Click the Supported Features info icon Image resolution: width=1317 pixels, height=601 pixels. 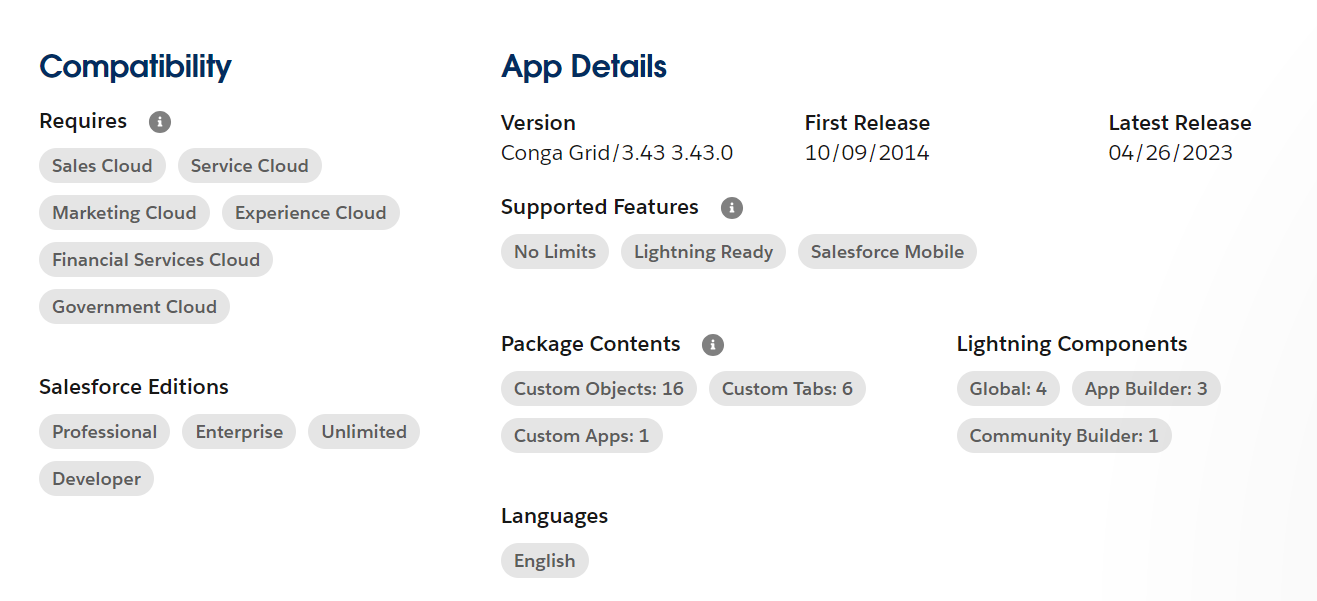tap(731, 207)
